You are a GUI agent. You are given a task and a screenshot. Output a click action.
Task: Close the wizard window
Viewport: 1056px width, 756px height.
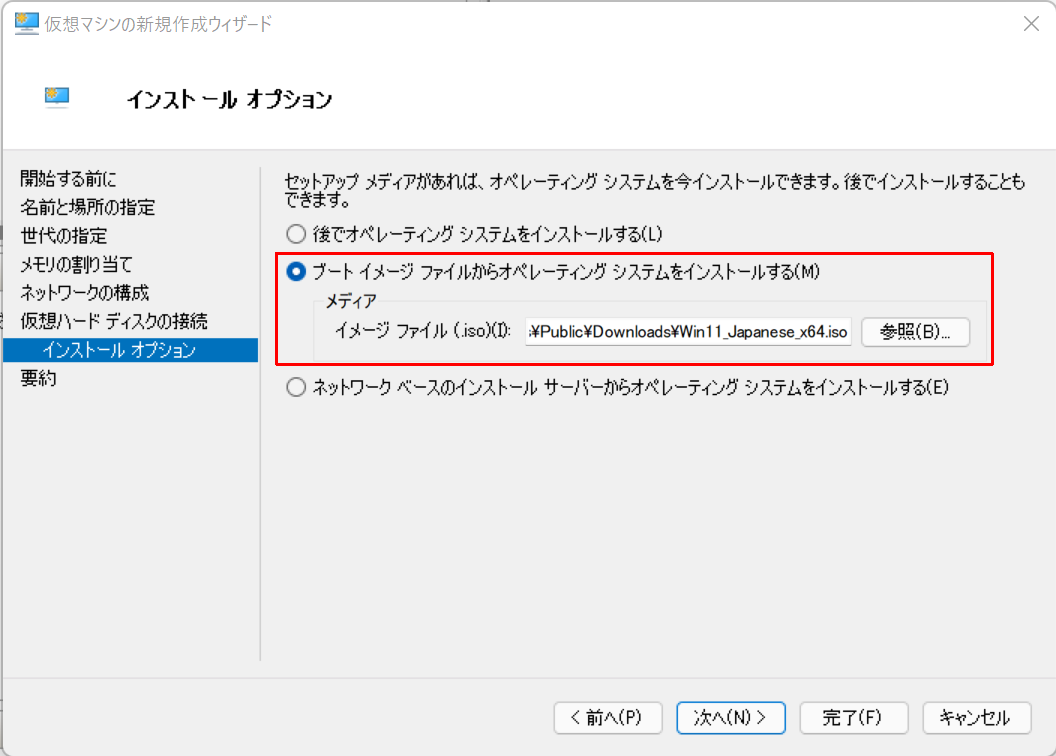point(1031,23)
